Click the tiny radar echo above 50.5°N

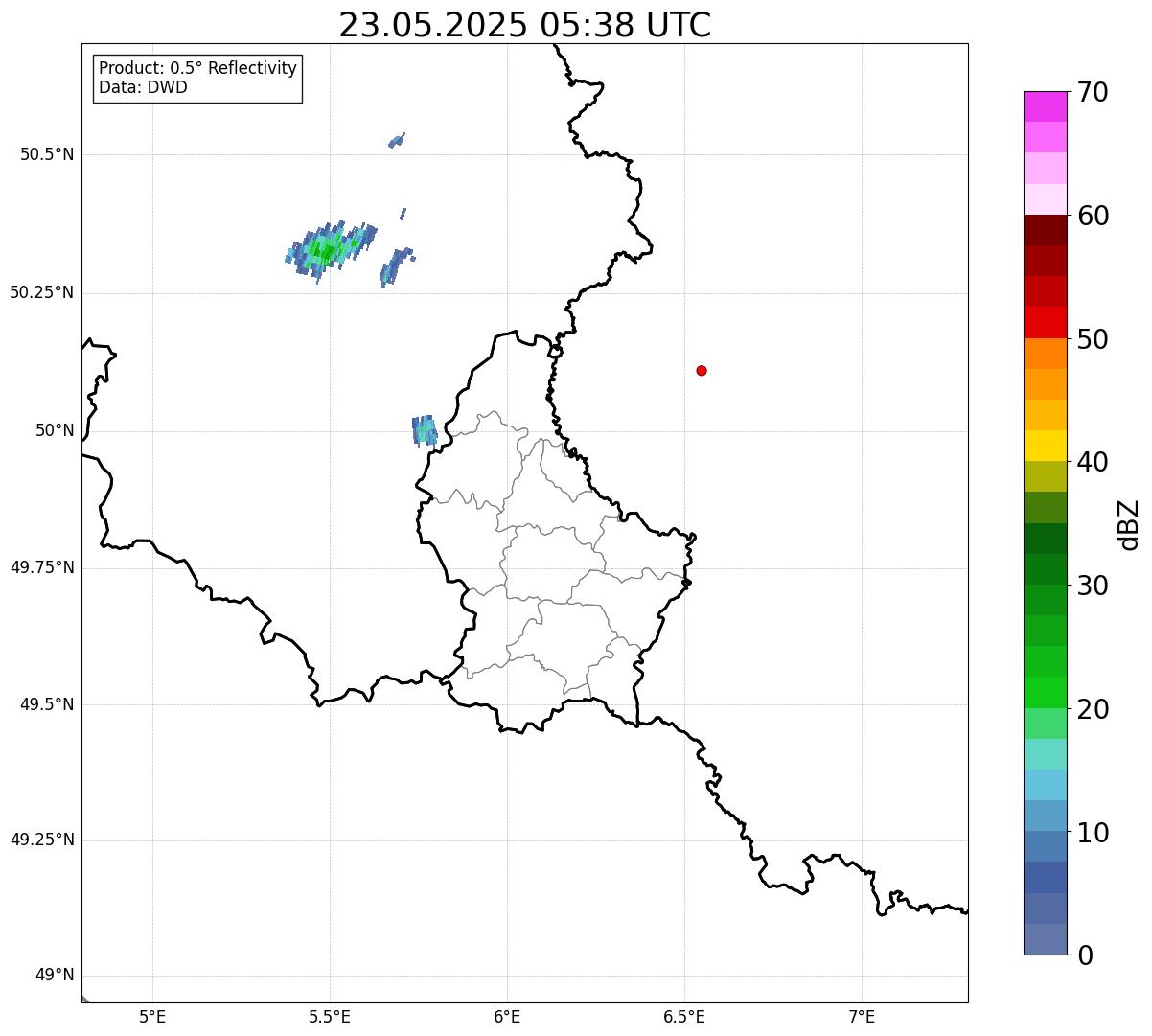click(x=397, y=140)
